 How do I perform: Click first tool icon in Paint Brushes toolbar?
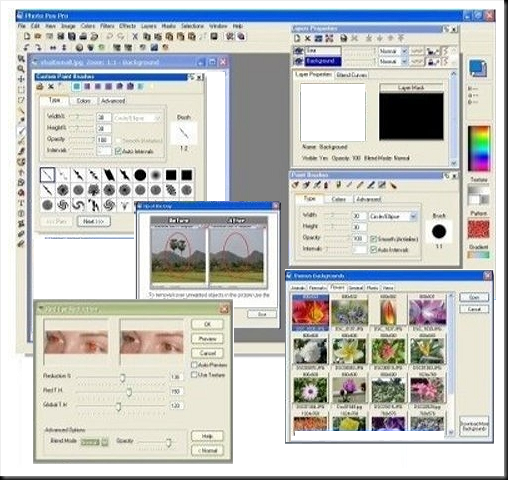[x=296, y=185]
